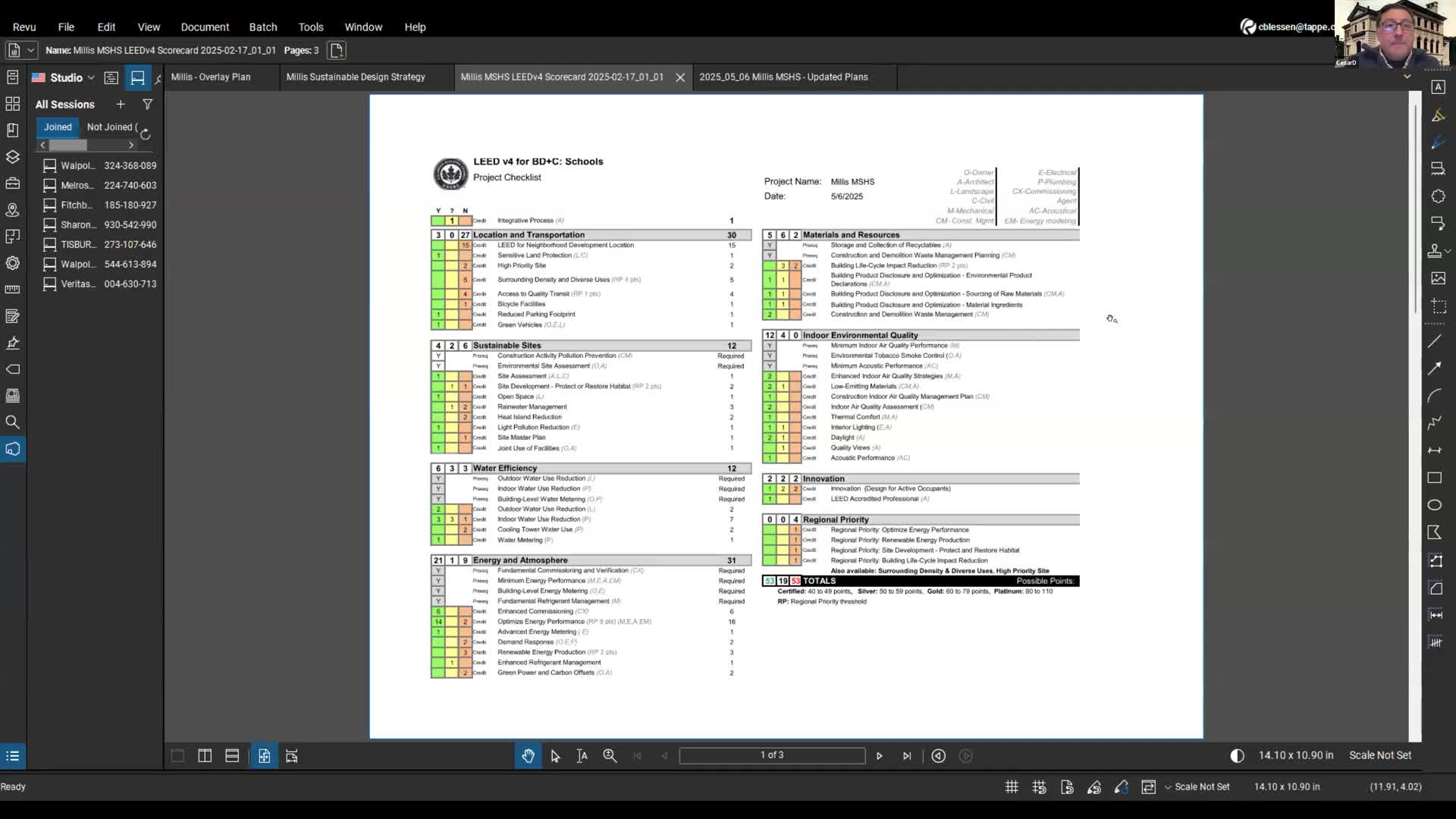Activate the Pan hand tool
The image size is (1456, 819).
[529, 756]
